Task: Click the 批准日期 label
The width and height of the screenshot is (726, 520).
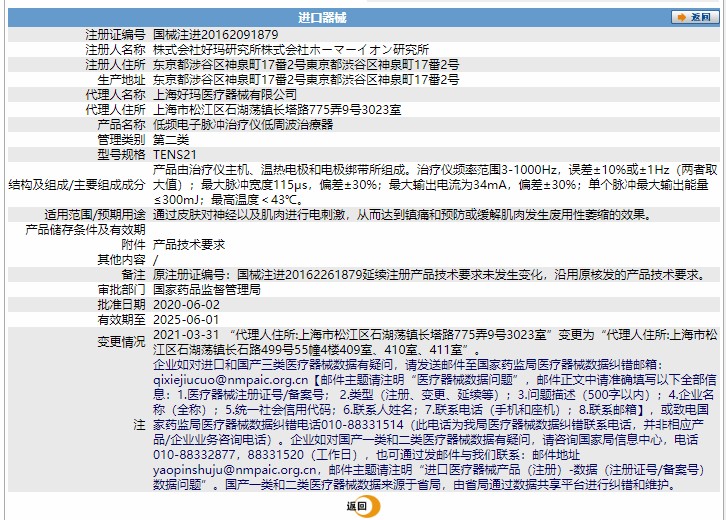Action: tap(121, 305)
